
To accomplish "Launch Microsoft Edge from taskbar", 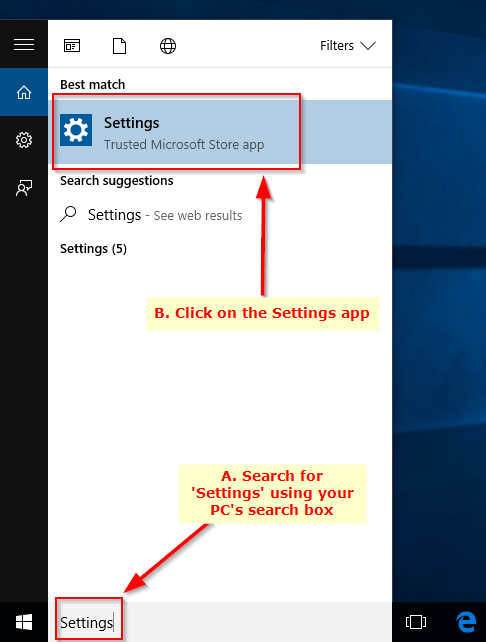I will pos(466,622).
